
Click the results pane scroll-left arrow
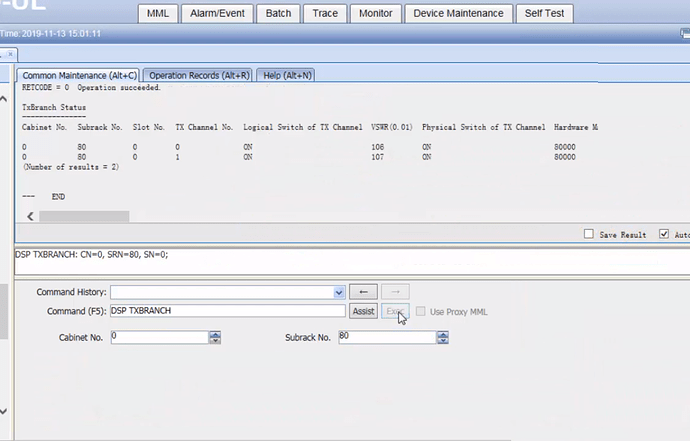point(30,216)
